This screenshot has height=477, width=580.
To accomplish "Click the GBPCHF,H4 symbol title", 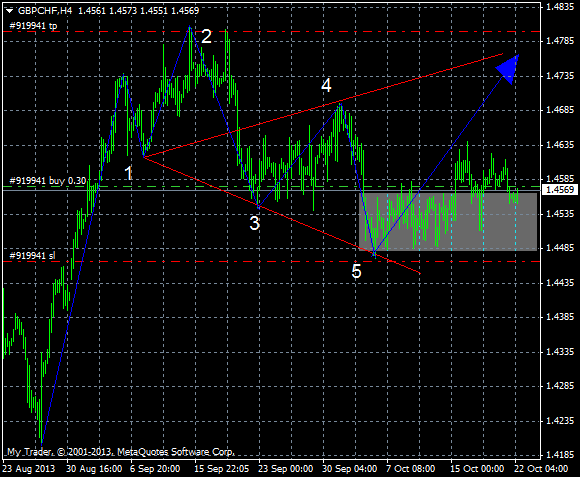I will 45,11.
